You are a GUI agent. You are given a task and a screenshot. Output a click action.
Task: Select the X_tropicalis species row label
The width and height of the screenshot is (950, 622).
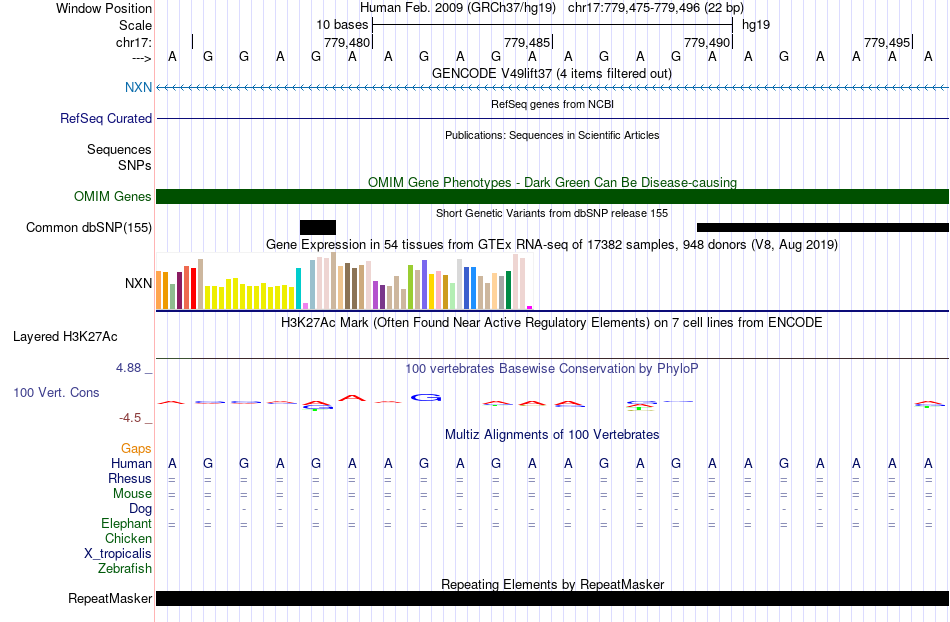[x=118, y=554]
